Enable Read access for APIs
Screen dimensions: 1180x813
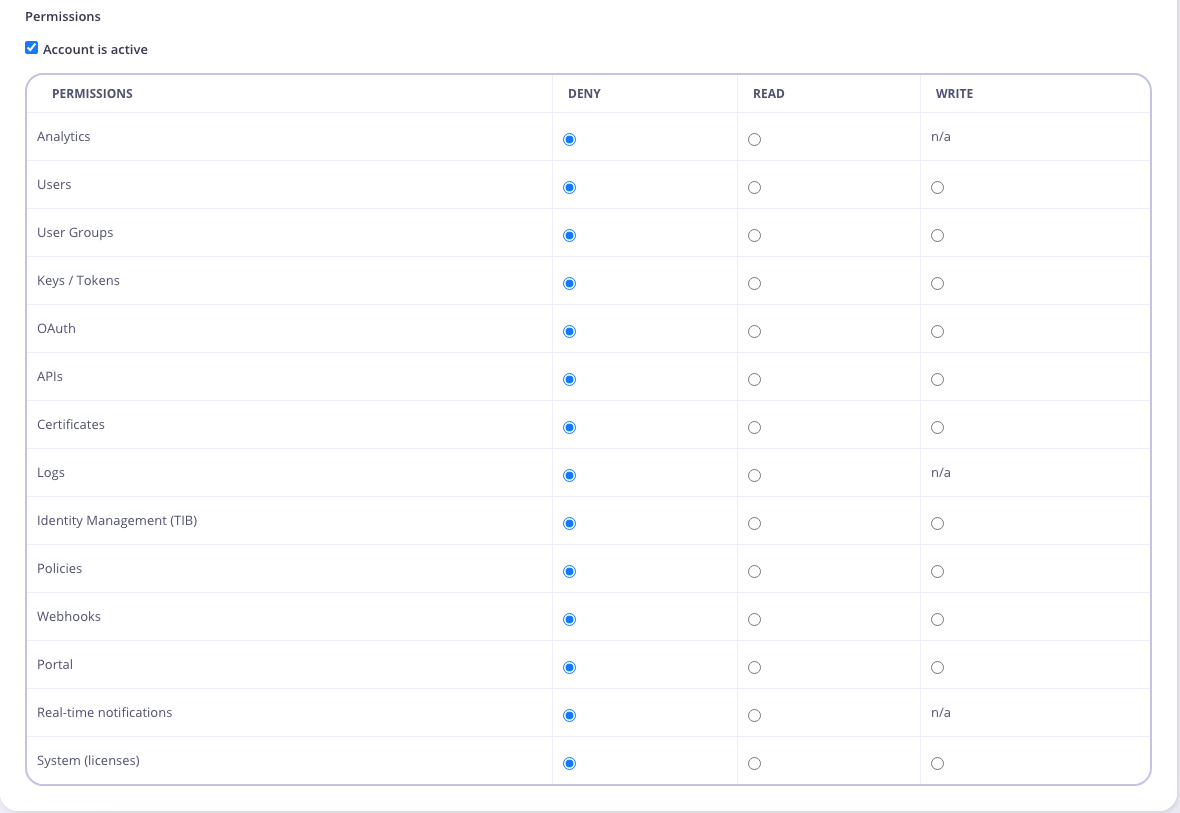754,379
